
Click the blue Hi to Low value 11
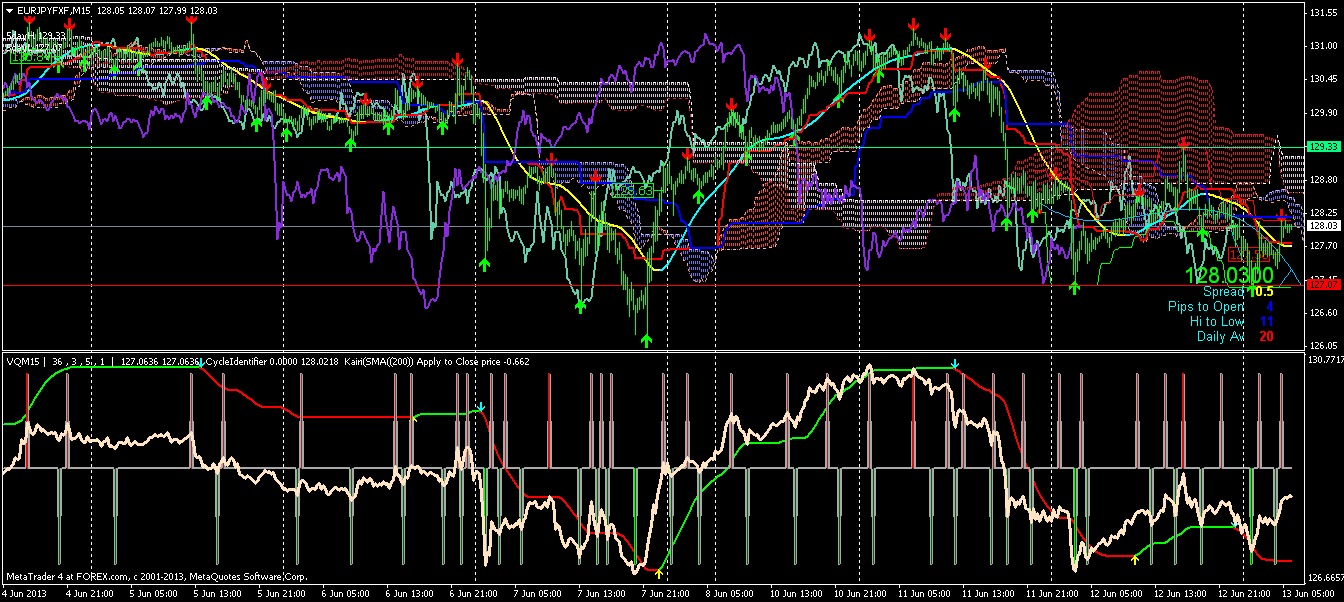1266,321
